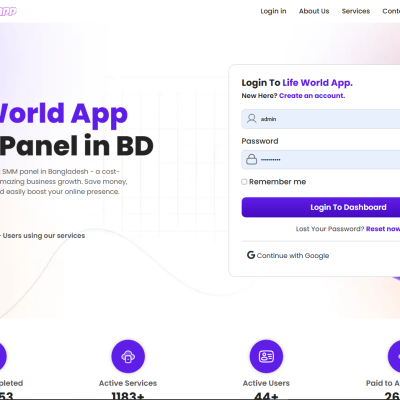Click the Login To Dashboard button
400x400 pixels.
click(x=321, y=207)
